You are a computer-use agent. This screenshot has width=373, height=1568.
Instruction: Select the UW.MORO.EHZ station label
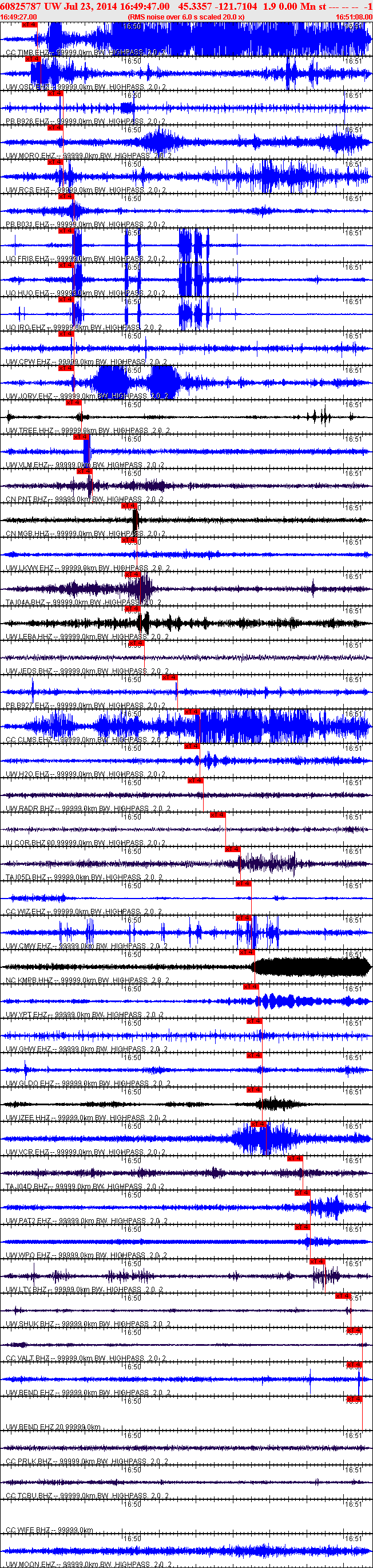(x=88, y=156)
